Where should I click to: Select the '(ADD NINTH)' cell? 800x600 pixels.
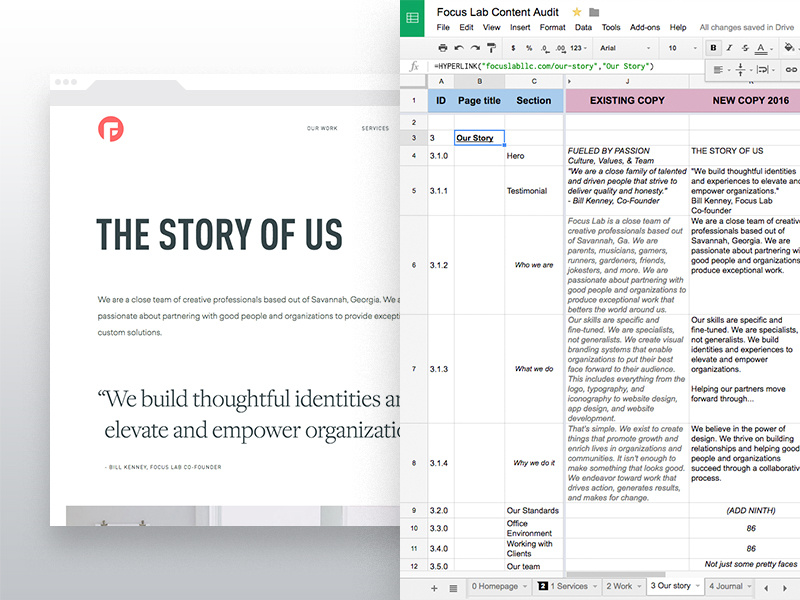point(745,510)
